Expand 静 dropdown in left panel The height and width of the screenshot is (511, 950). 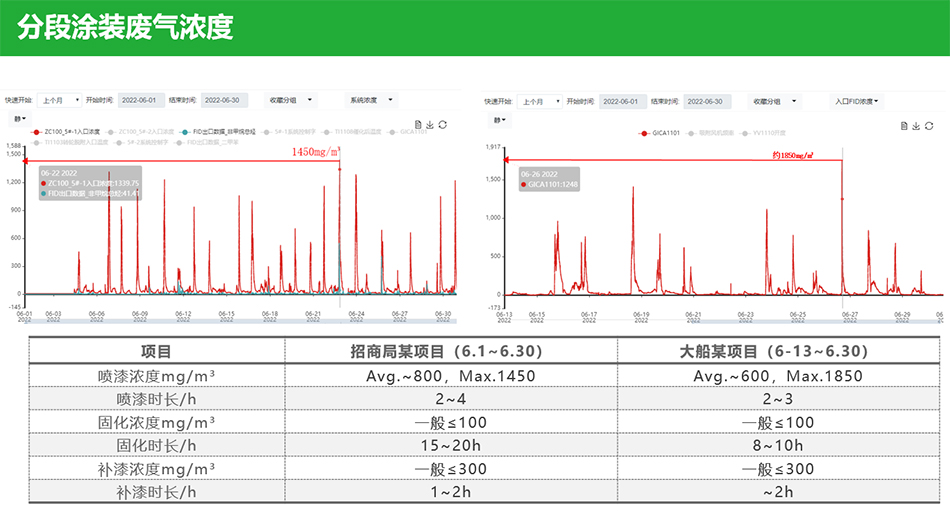pos(20,119)
